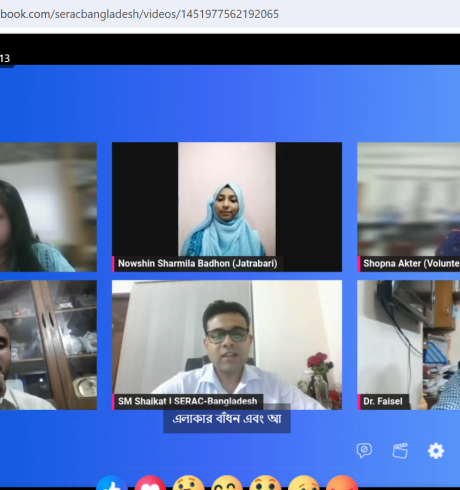Click the Dr. Faisel name label
This screenshot has width=460, height=490.
coord(383,401)
